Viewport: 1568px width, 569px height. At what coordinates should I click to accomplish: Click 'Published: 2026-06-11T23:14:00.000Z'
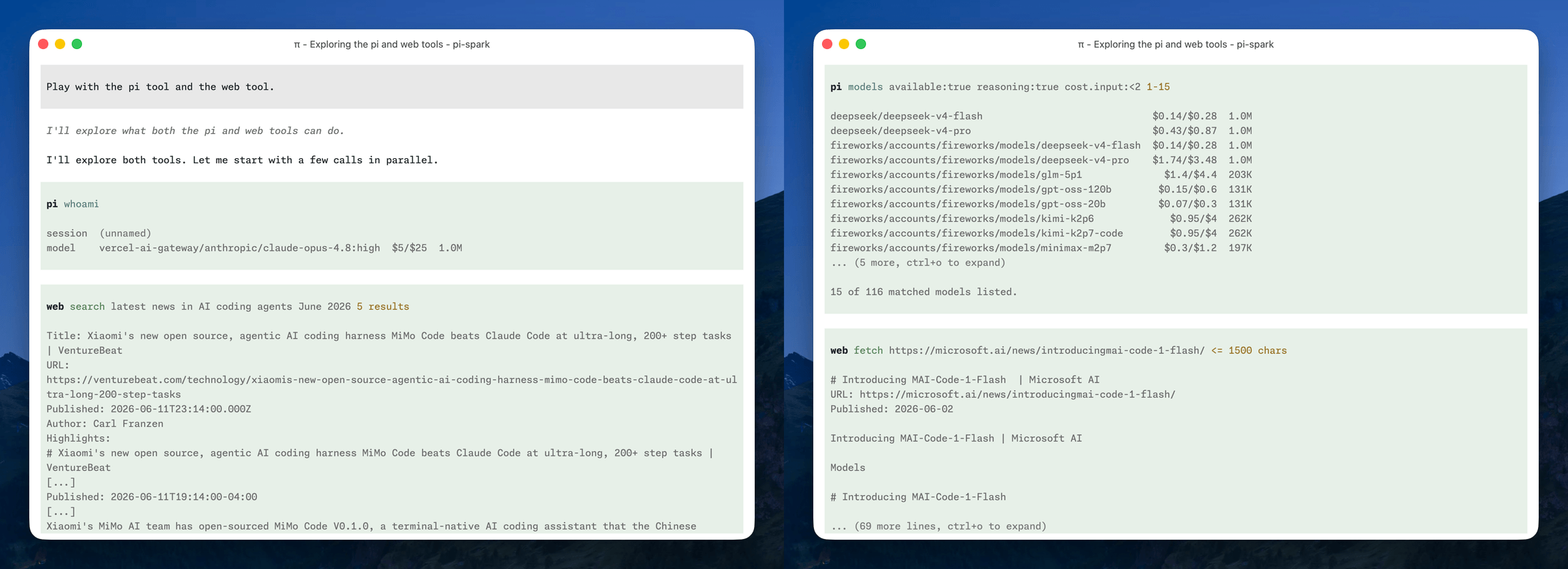click(x=149, y=409)
